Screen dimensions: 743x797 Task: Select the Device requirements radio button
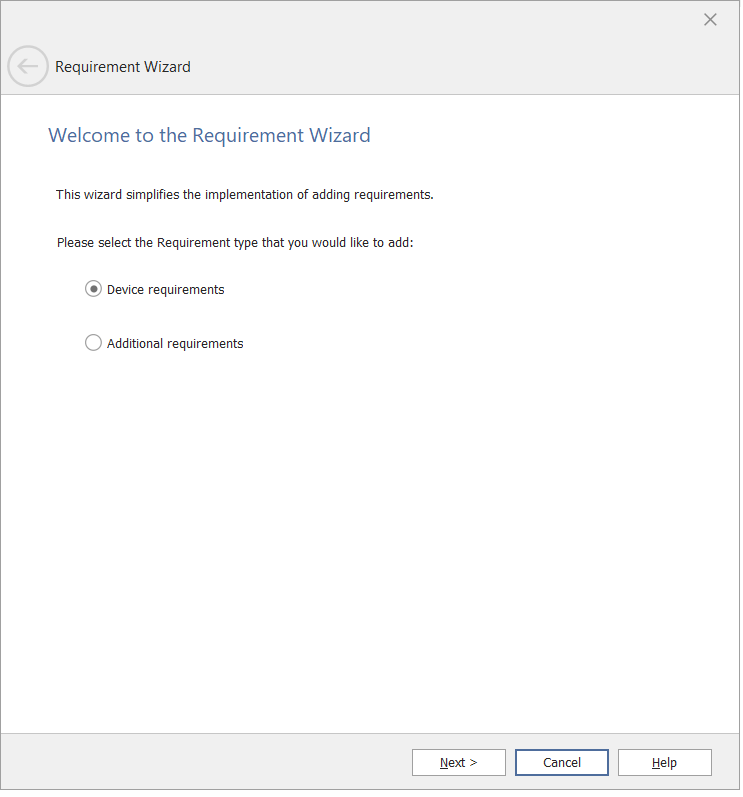point(93,289)
